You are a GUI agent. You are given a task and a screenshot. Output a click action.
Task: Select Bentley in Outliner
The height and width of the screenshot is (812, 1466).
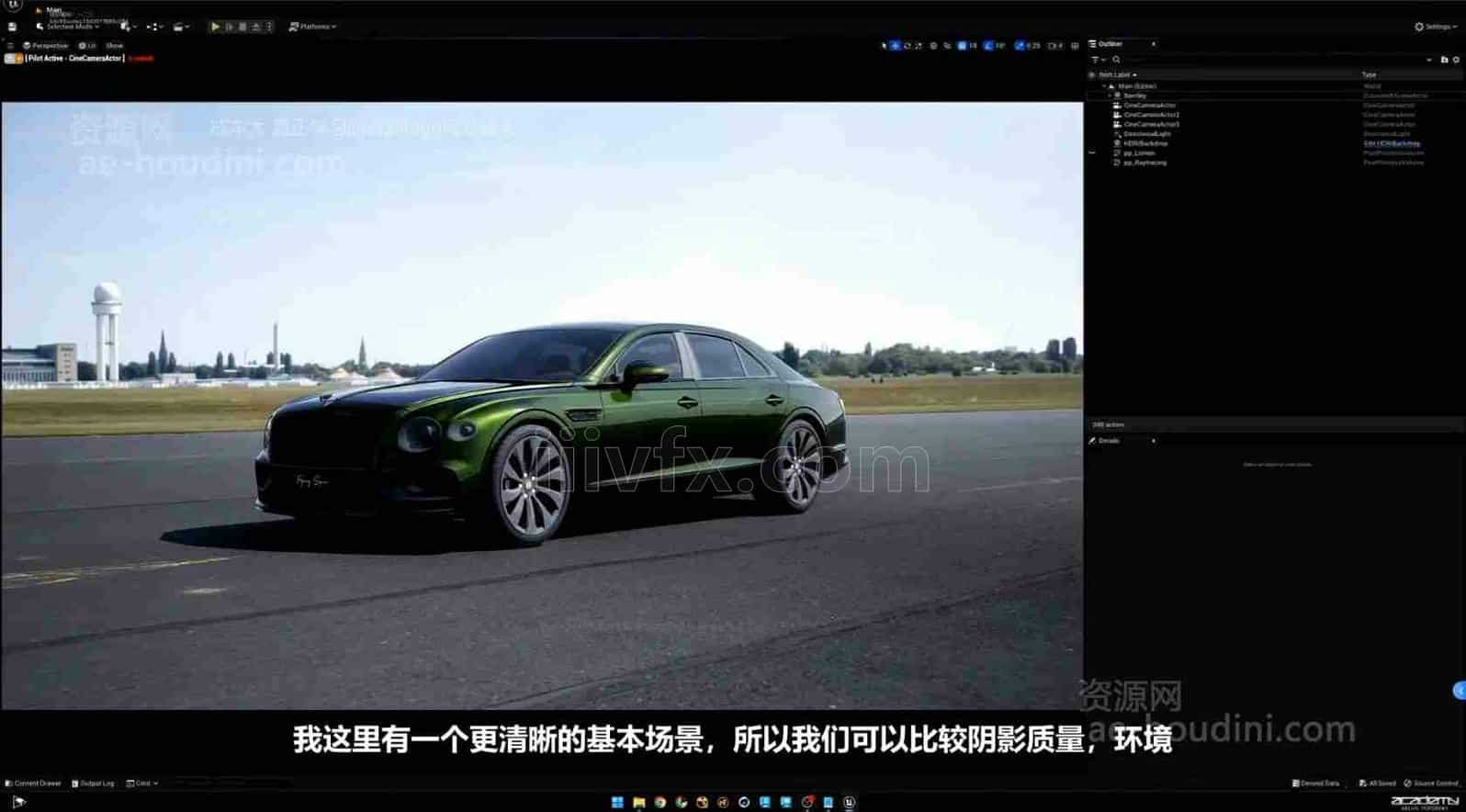[1135, 96]
